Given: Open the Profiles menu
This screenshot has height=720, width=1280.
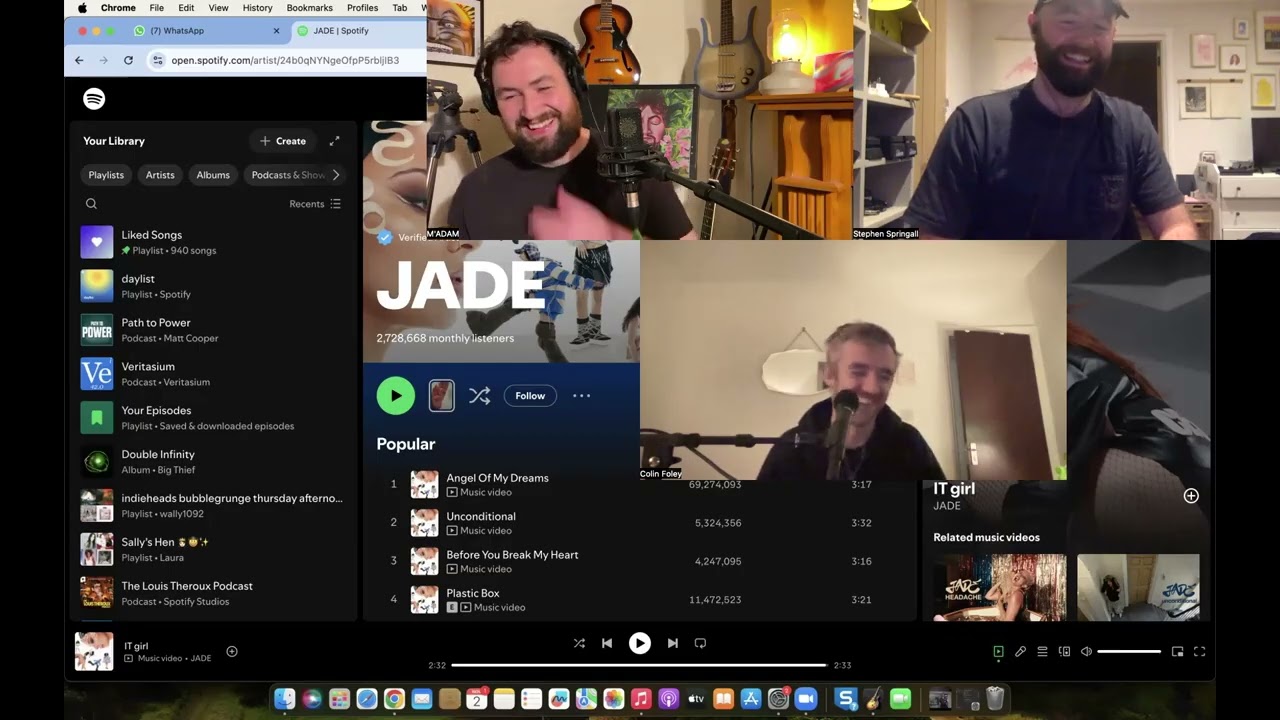Looking at the screenshot, I should tap(363, 8).
